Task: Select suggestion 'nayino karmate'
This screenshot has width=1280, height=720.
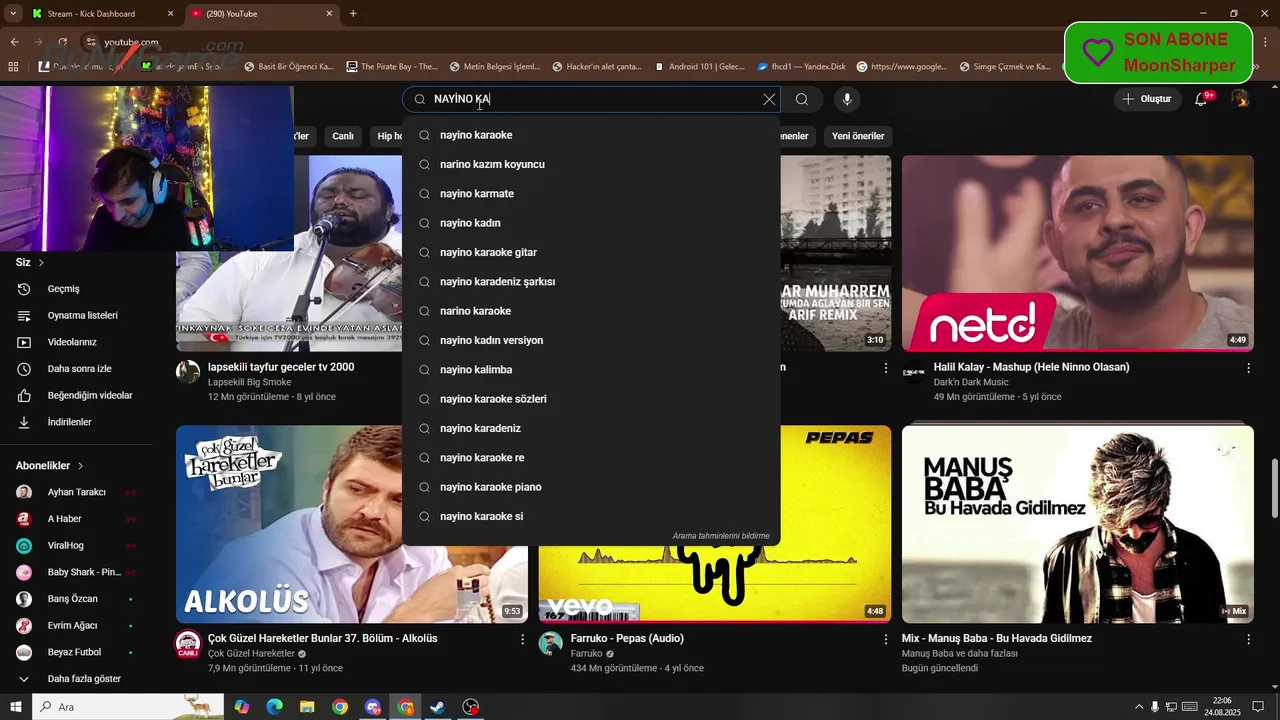Action: (591, 194)
